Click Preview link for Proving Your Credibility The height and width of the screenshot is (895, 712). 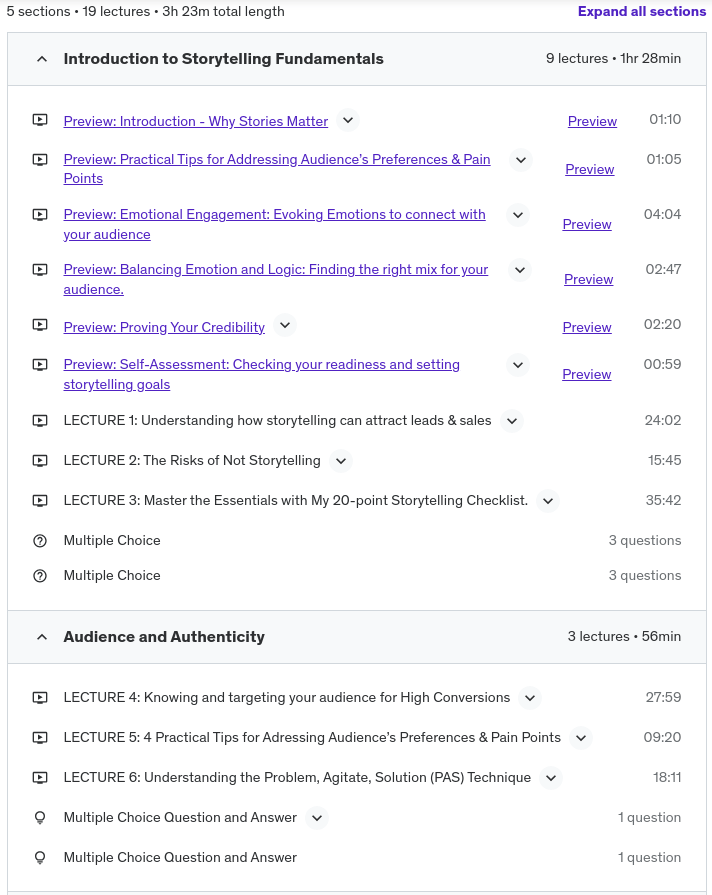pyautogui.click(x=587, y=327)
